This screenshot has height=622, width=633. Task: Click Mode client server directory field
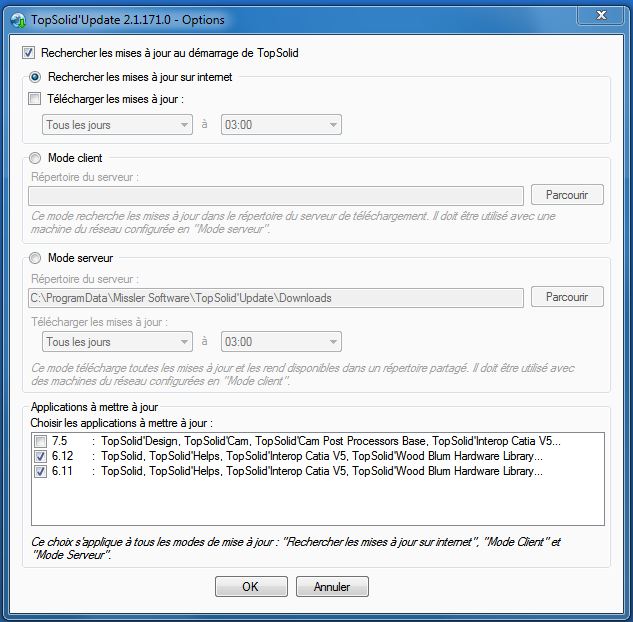(276, 196)
